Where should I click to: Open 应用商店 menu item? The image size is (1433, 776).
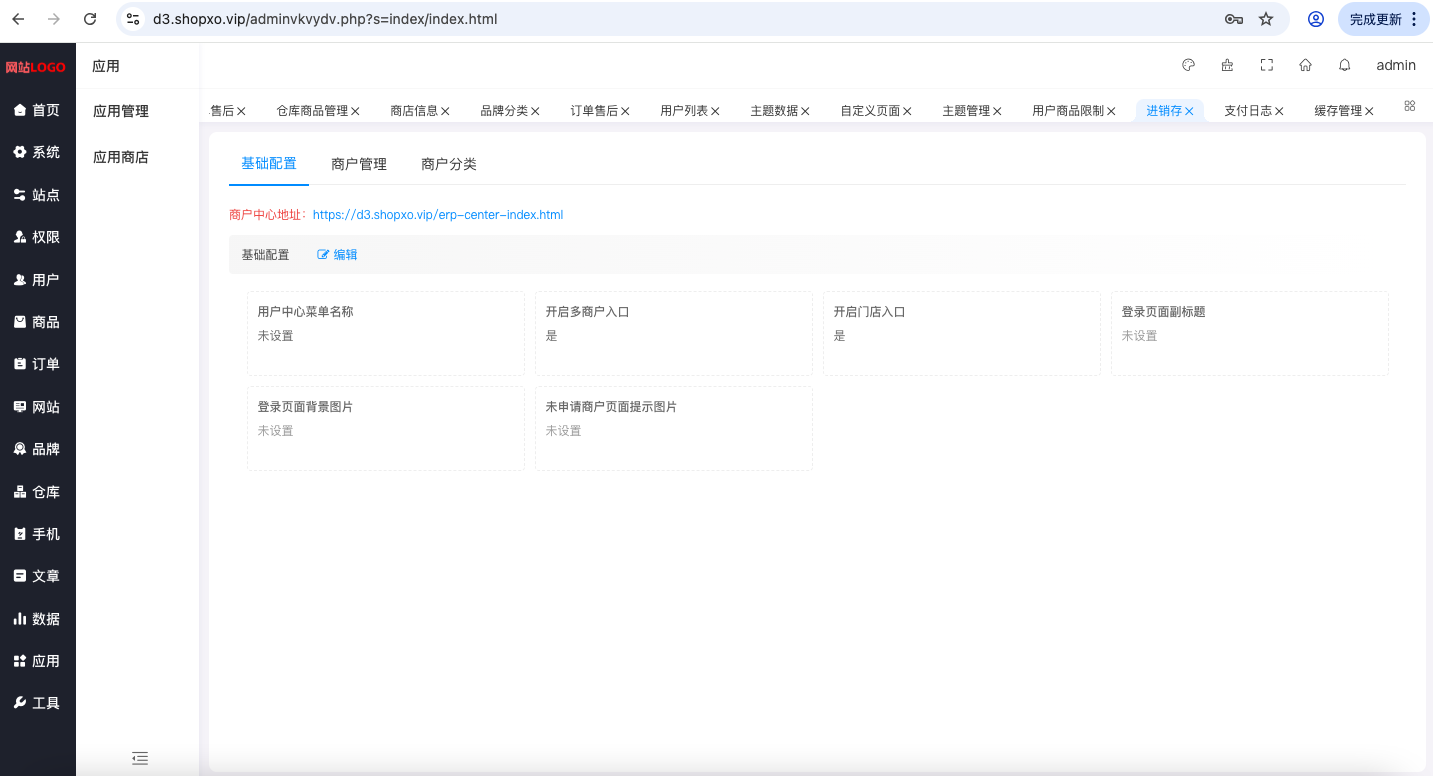click(121, 157)
